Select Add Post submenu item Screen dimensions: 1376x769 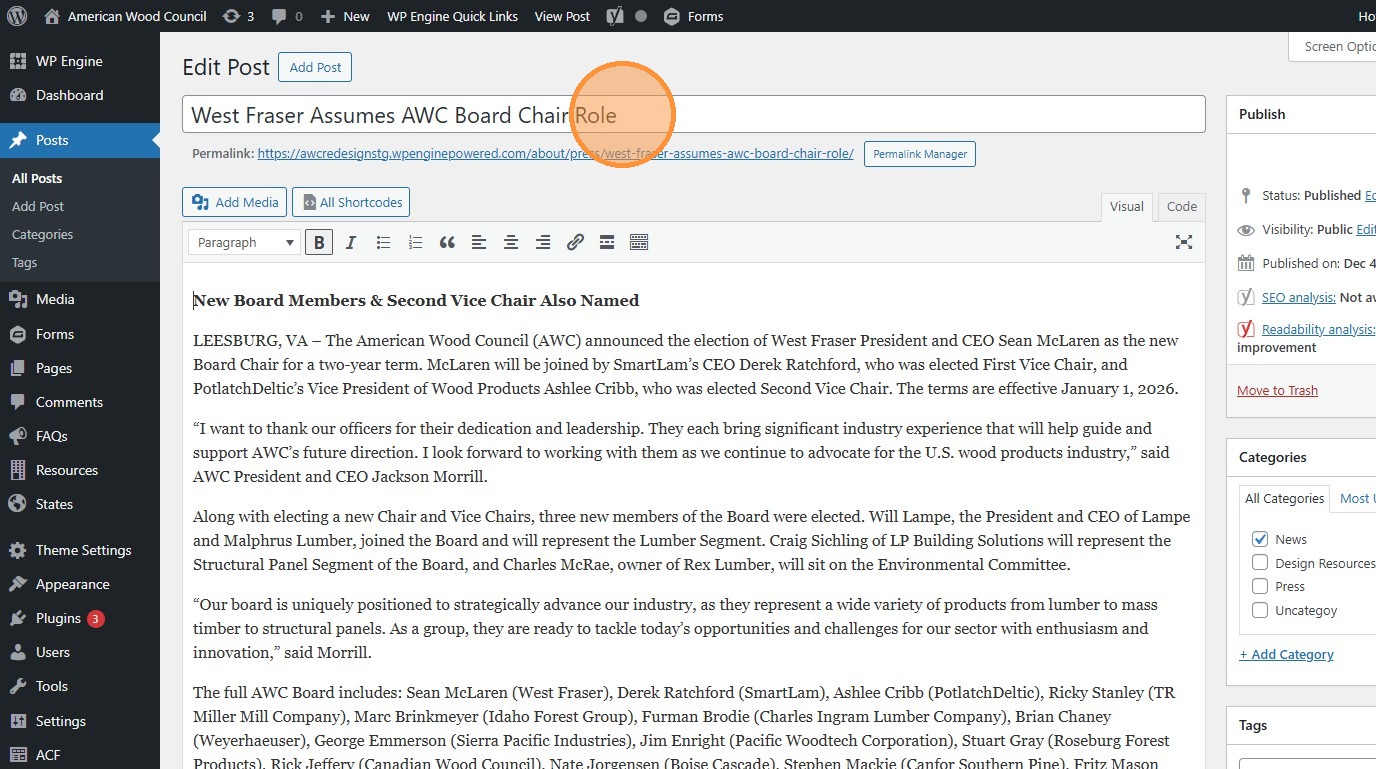[38, 206]
